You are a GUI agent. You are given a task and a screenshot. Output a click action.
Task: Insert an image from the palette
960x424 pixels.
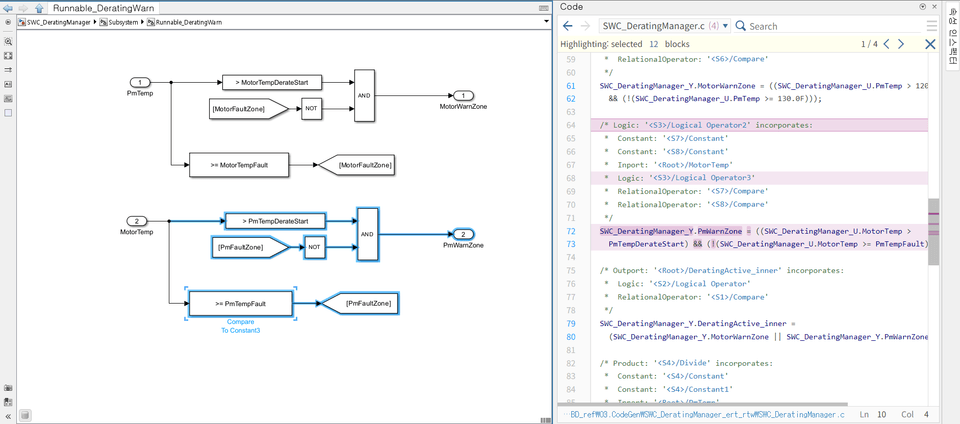8,99
